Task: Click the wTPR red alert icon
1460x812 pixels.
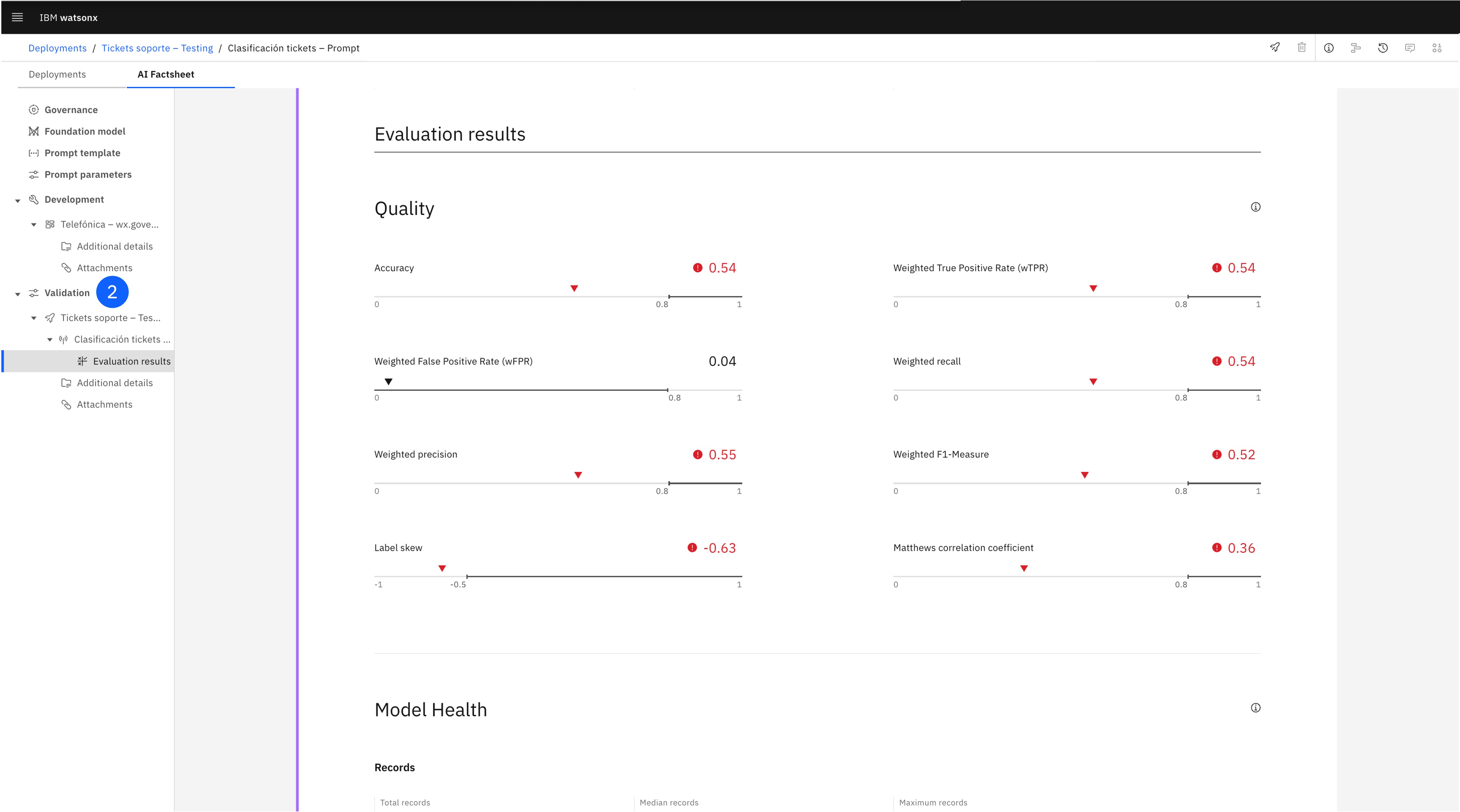Action: click(1217, 267)
